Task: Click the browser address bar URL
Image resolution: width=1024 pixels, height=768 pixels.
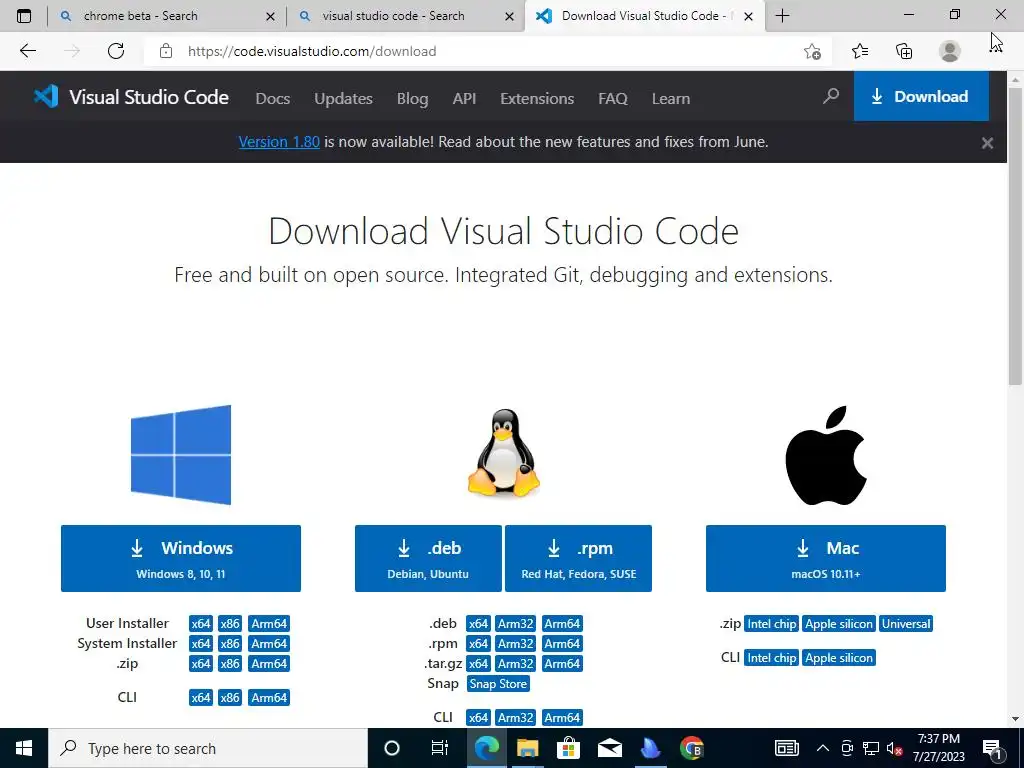Action: click(312, 51)
